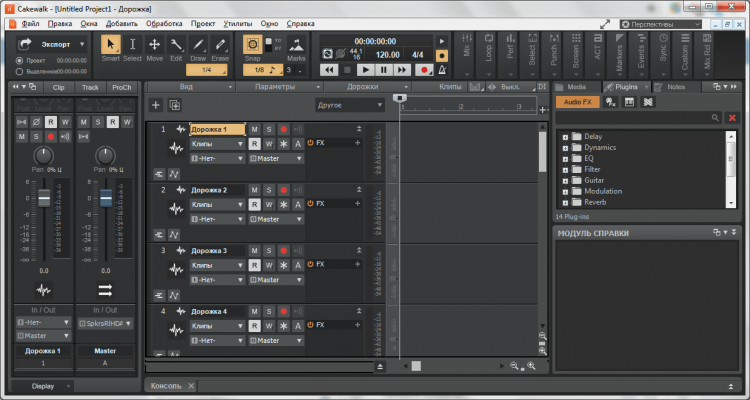750x400 pixels.
Task: Click the Дорожка 1 channel volume fader
Action: point(43,200)
